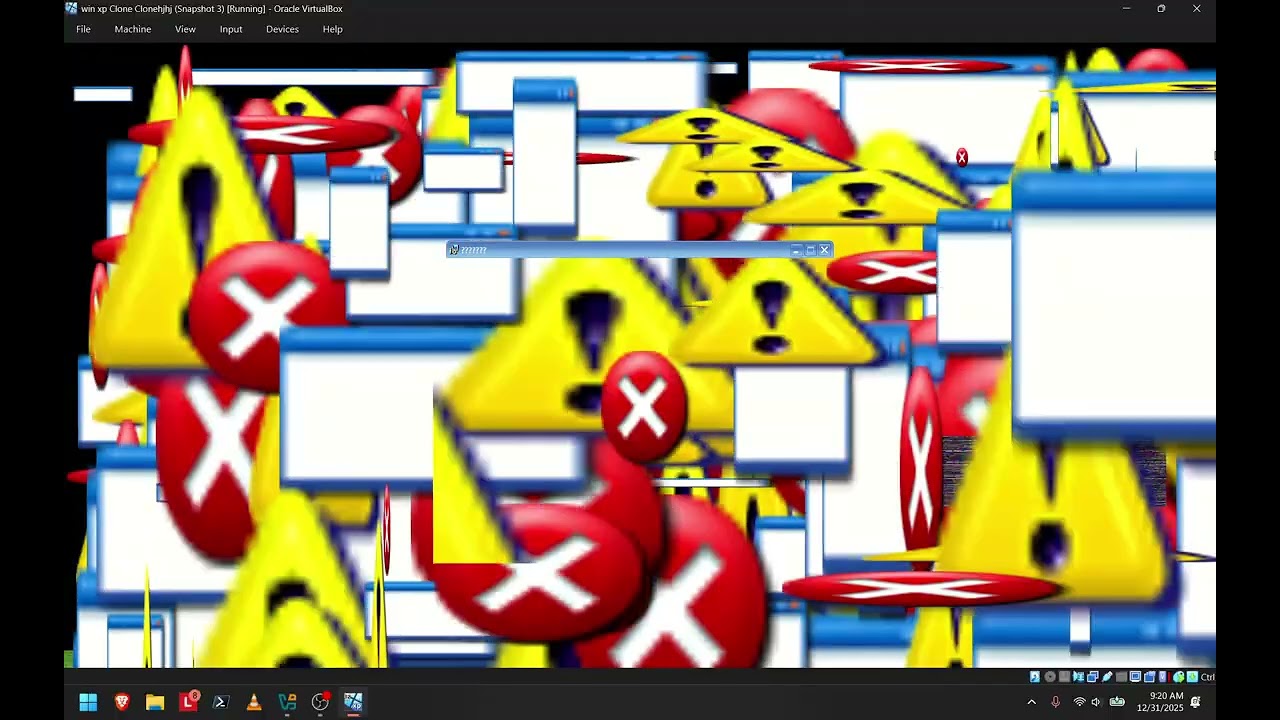Open the notification bell icon
The width and height of the screenshot is (1280, 720).
click(1196, 702)
